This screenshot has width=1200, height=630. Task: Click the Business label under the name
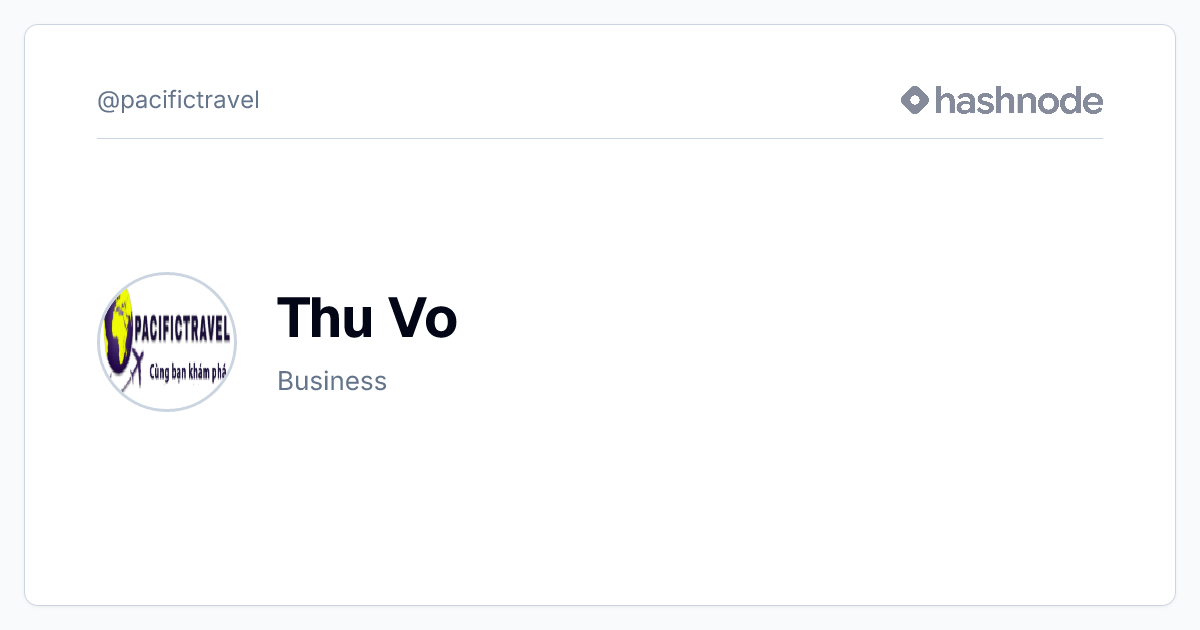332,381
